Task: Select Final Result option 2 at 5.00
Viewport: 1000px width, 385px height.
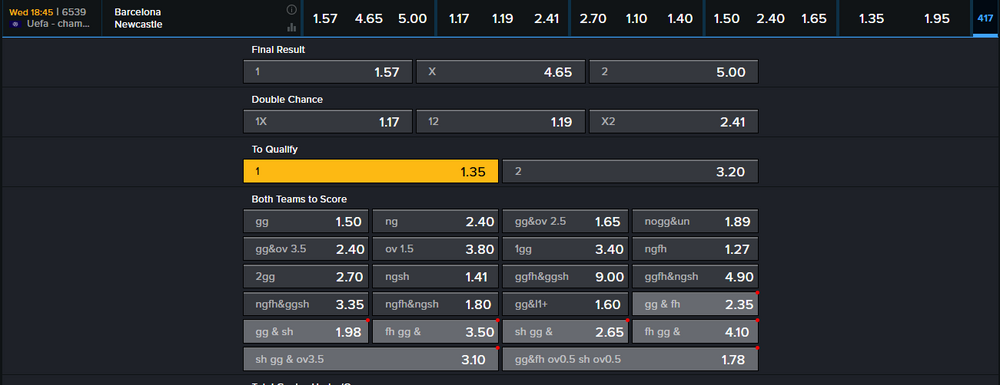Action: point(673,72)
